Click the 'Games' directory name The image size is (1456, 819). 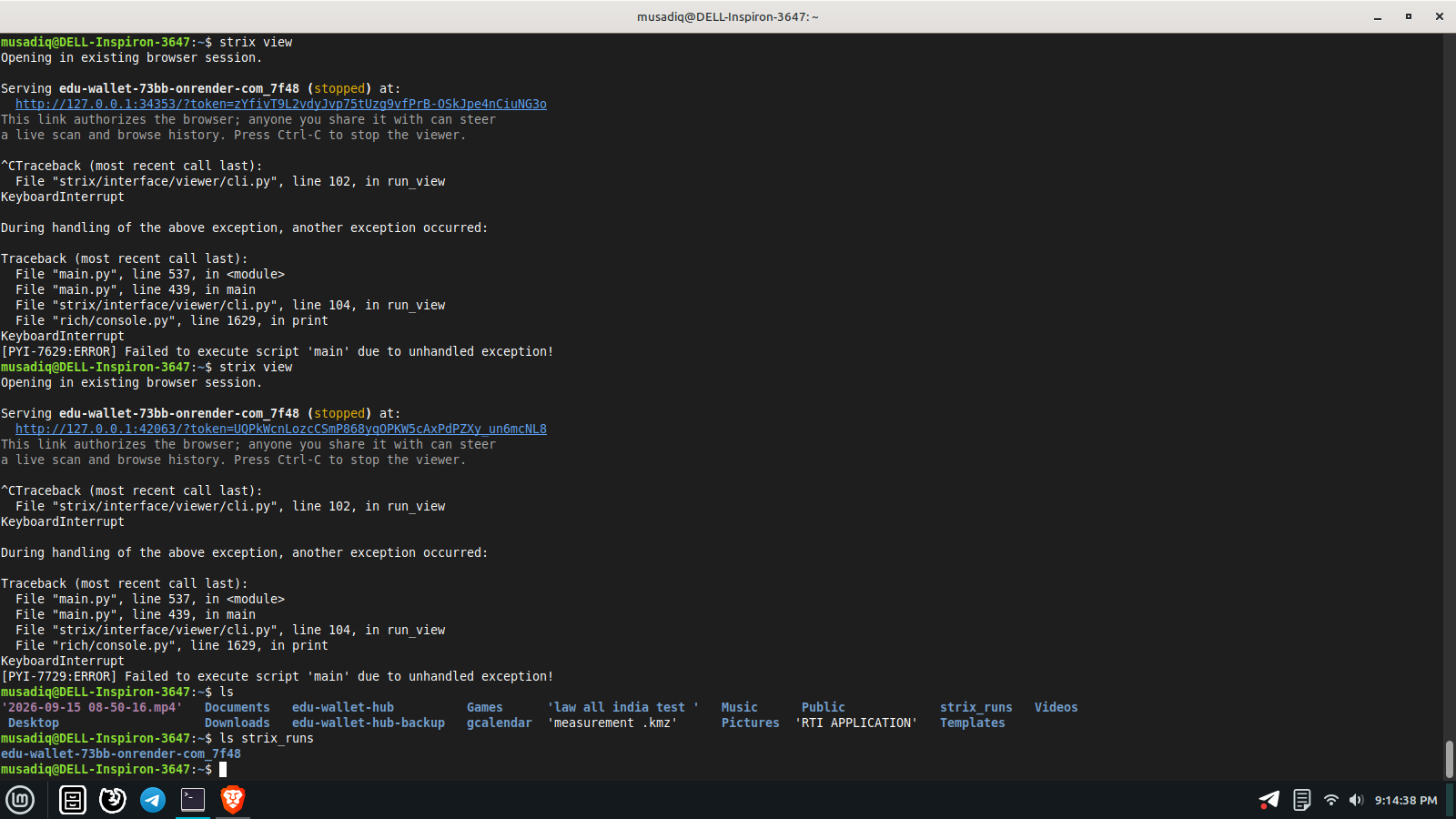tap(485, 707)
